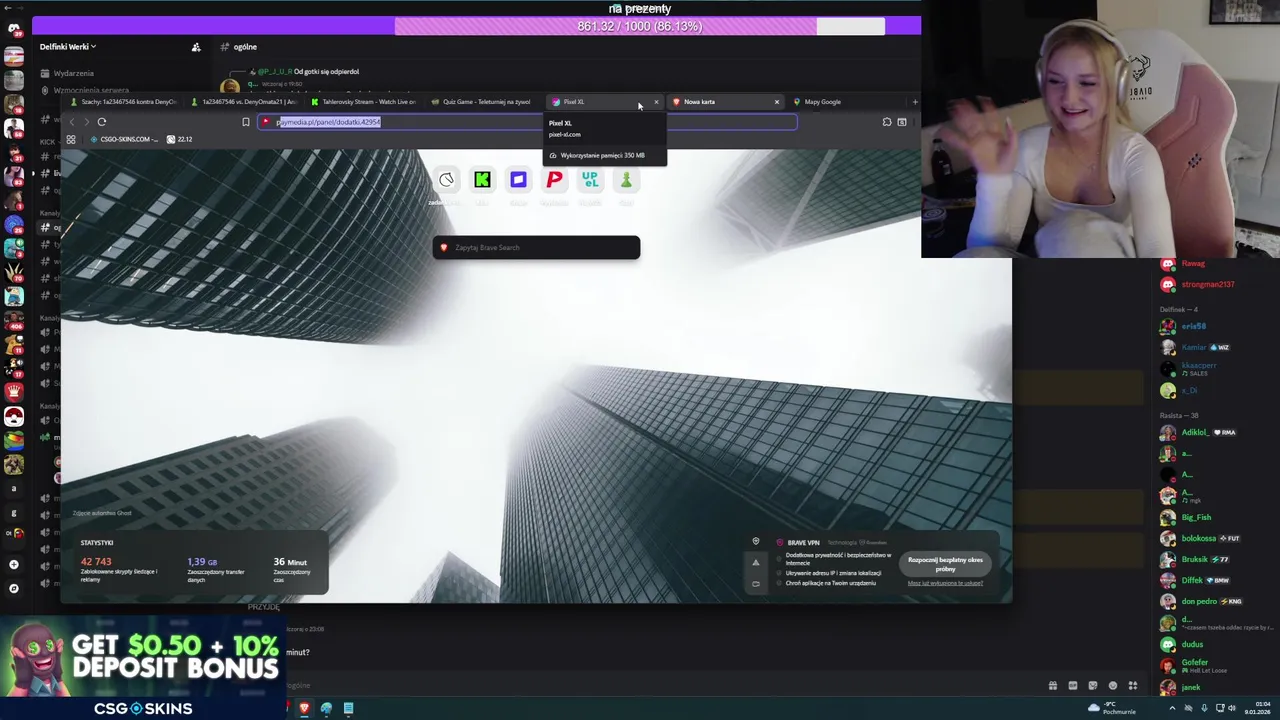The height and width of the screenshot is (720, 1280).
Task: Open the purple Twitch shortcut tile
Action: click(x=518, y=180)
